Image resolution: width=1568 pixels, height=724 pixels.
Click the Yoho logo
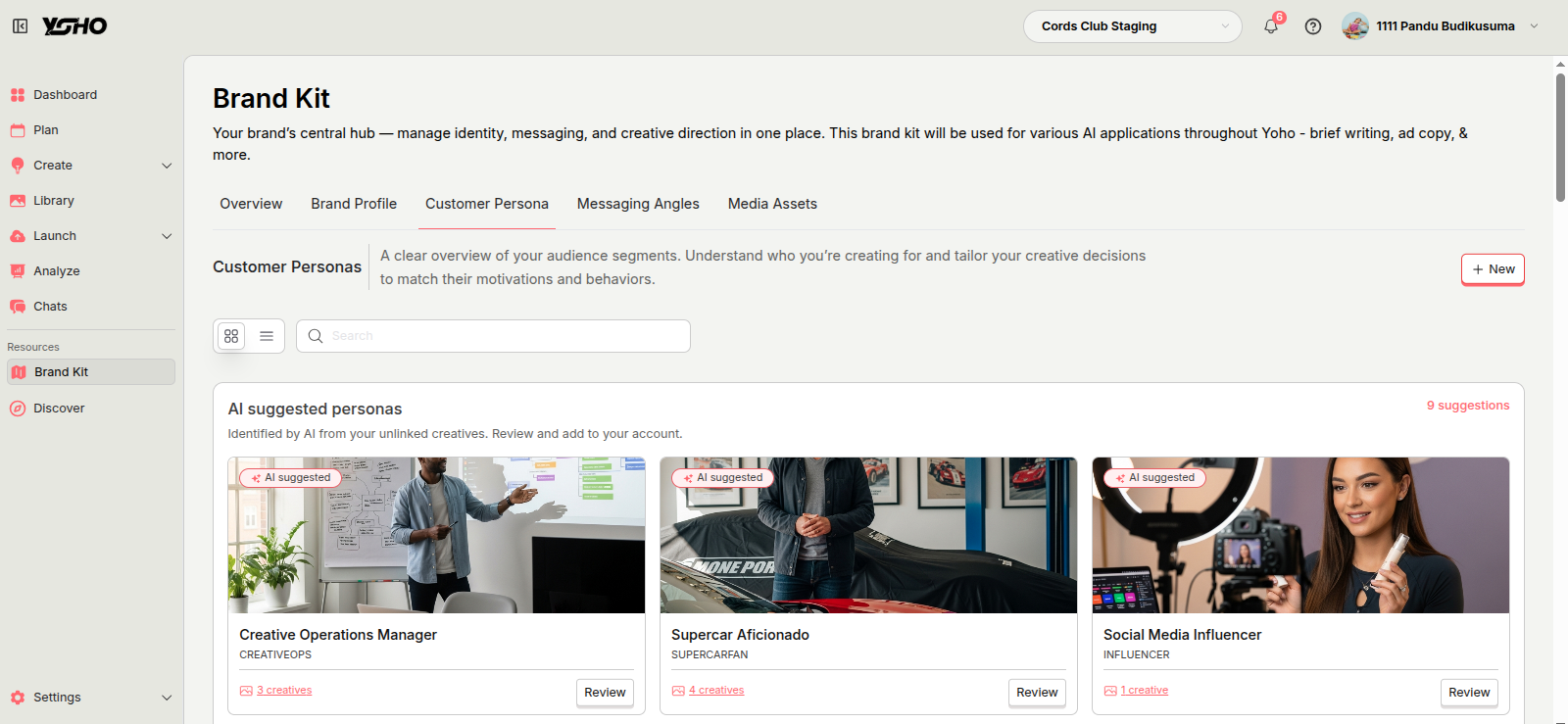click(x=74, y=26)
